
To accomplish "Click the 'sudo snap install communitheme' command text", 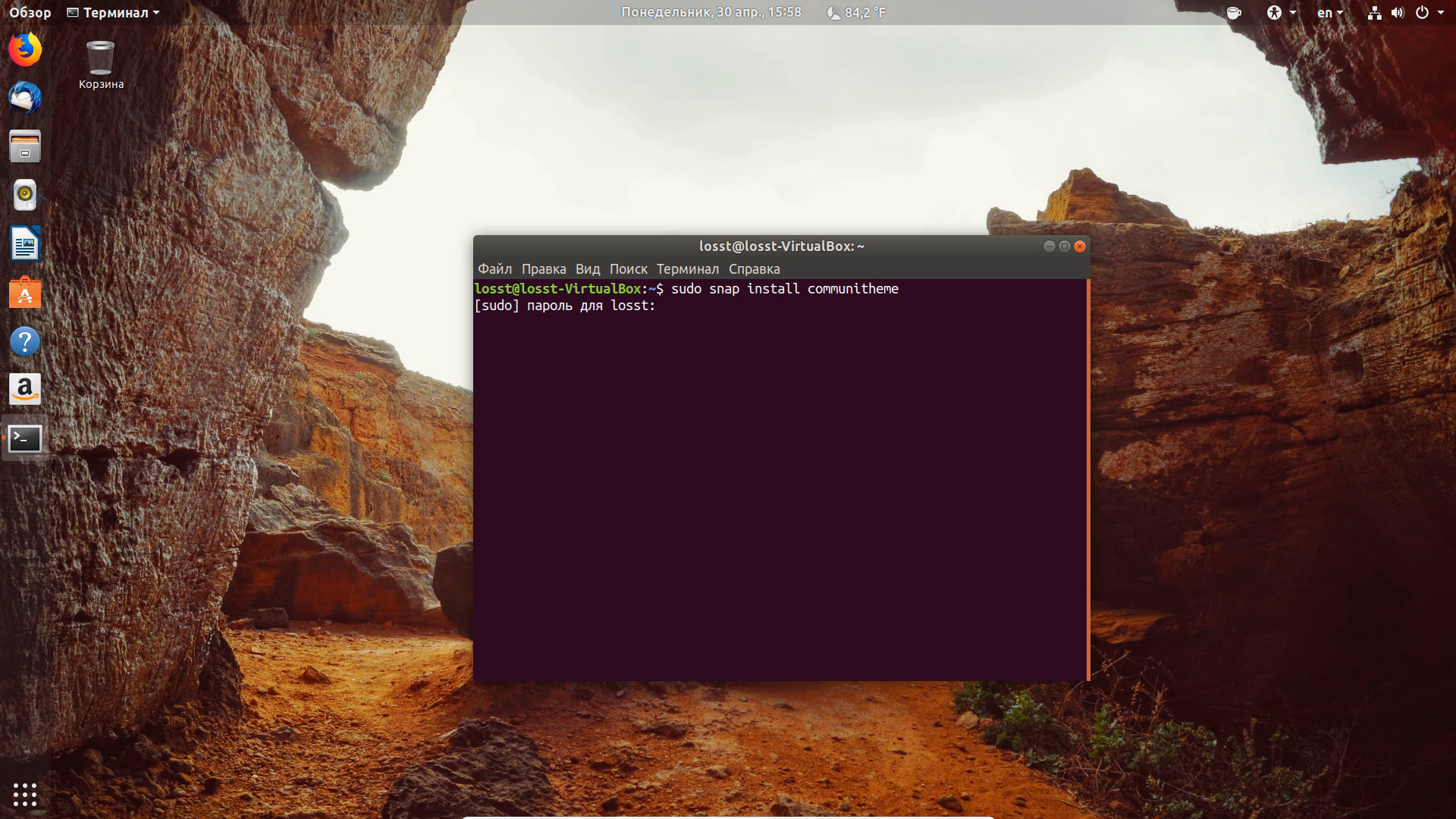I will point(785,289).
